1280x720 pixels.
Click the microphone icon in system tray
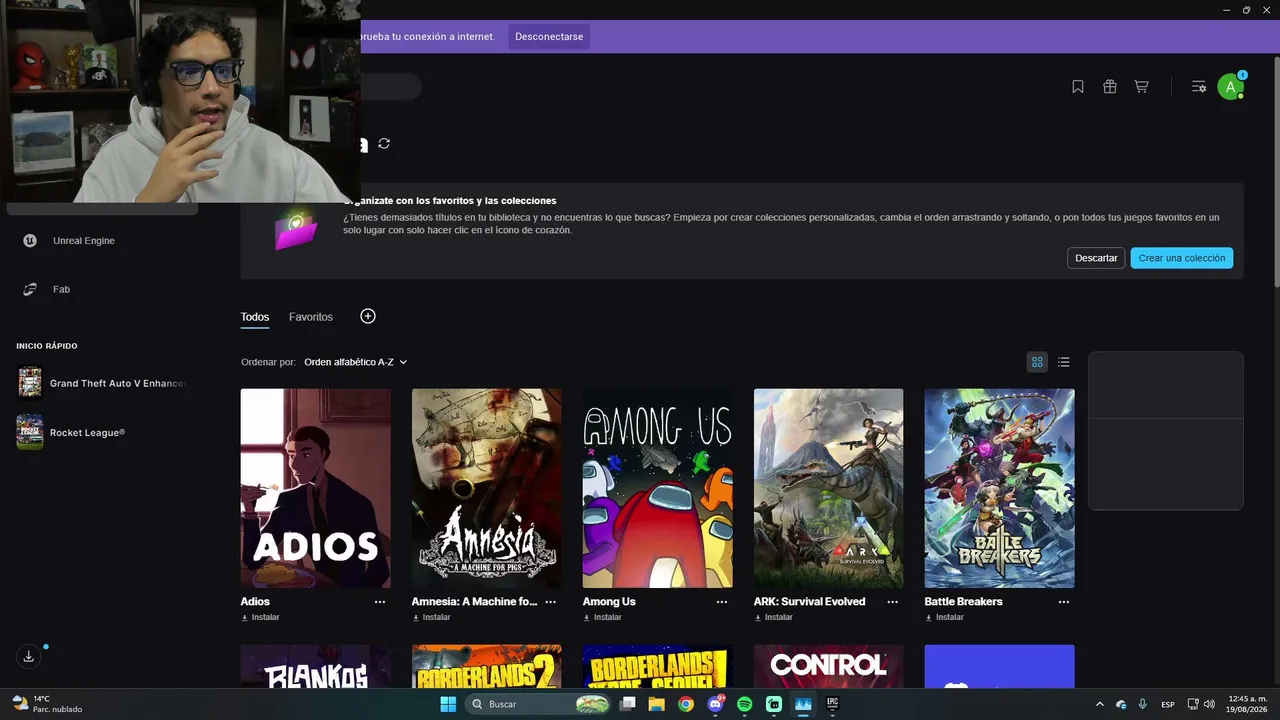point(1142,704)
